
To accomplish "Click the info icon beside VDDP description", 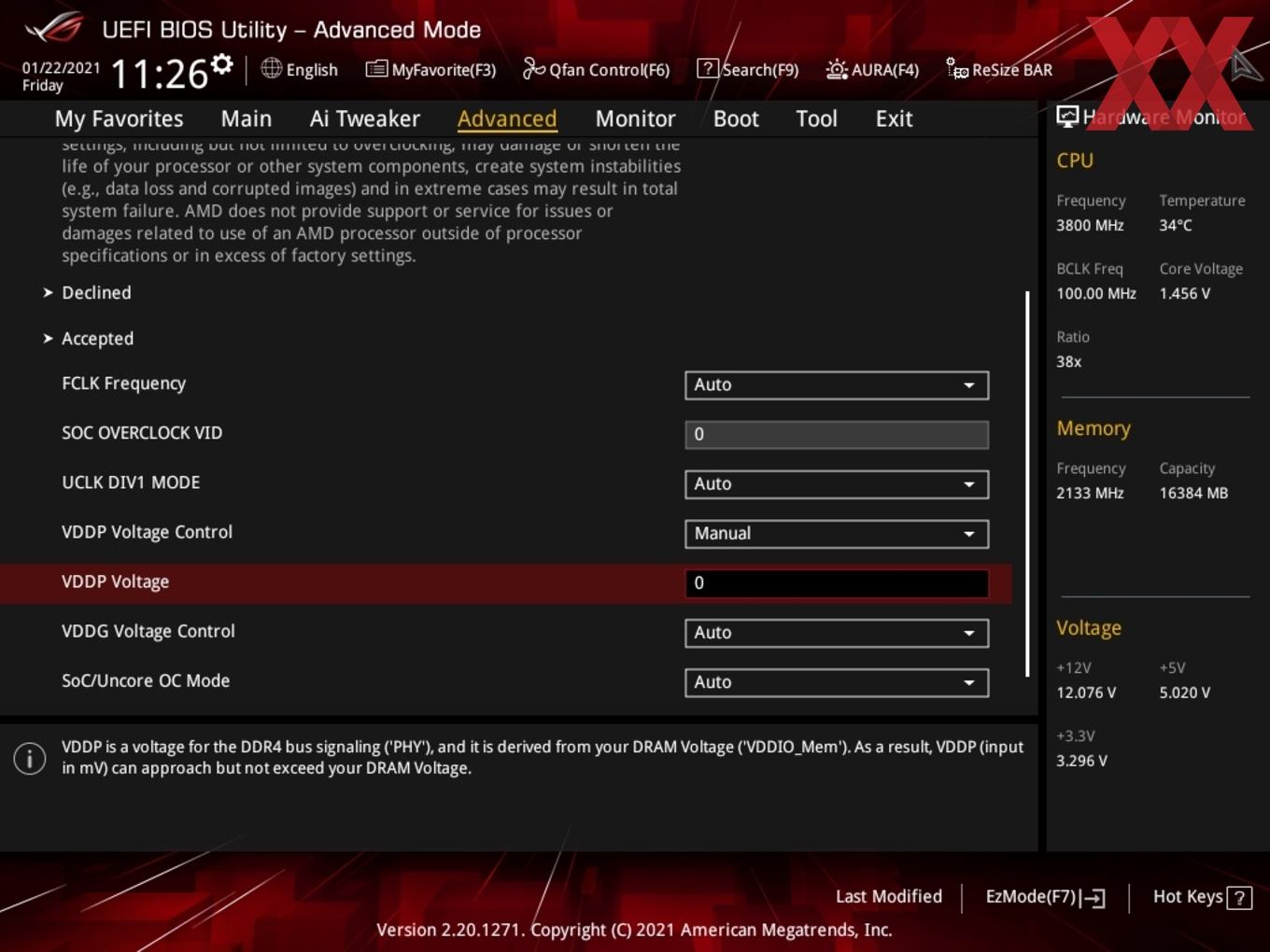I will (30, 758).
